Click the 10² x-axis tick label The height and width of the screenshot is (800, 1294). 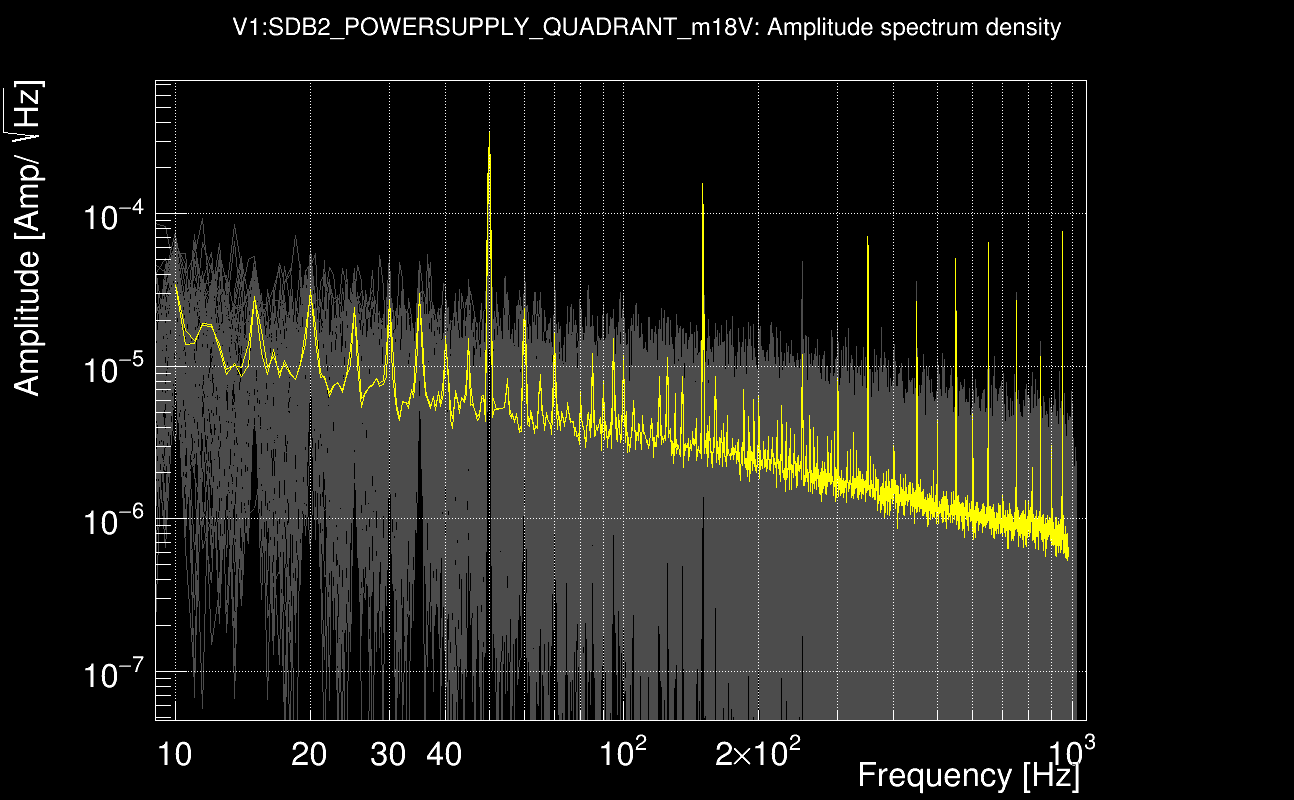point(624,753)
